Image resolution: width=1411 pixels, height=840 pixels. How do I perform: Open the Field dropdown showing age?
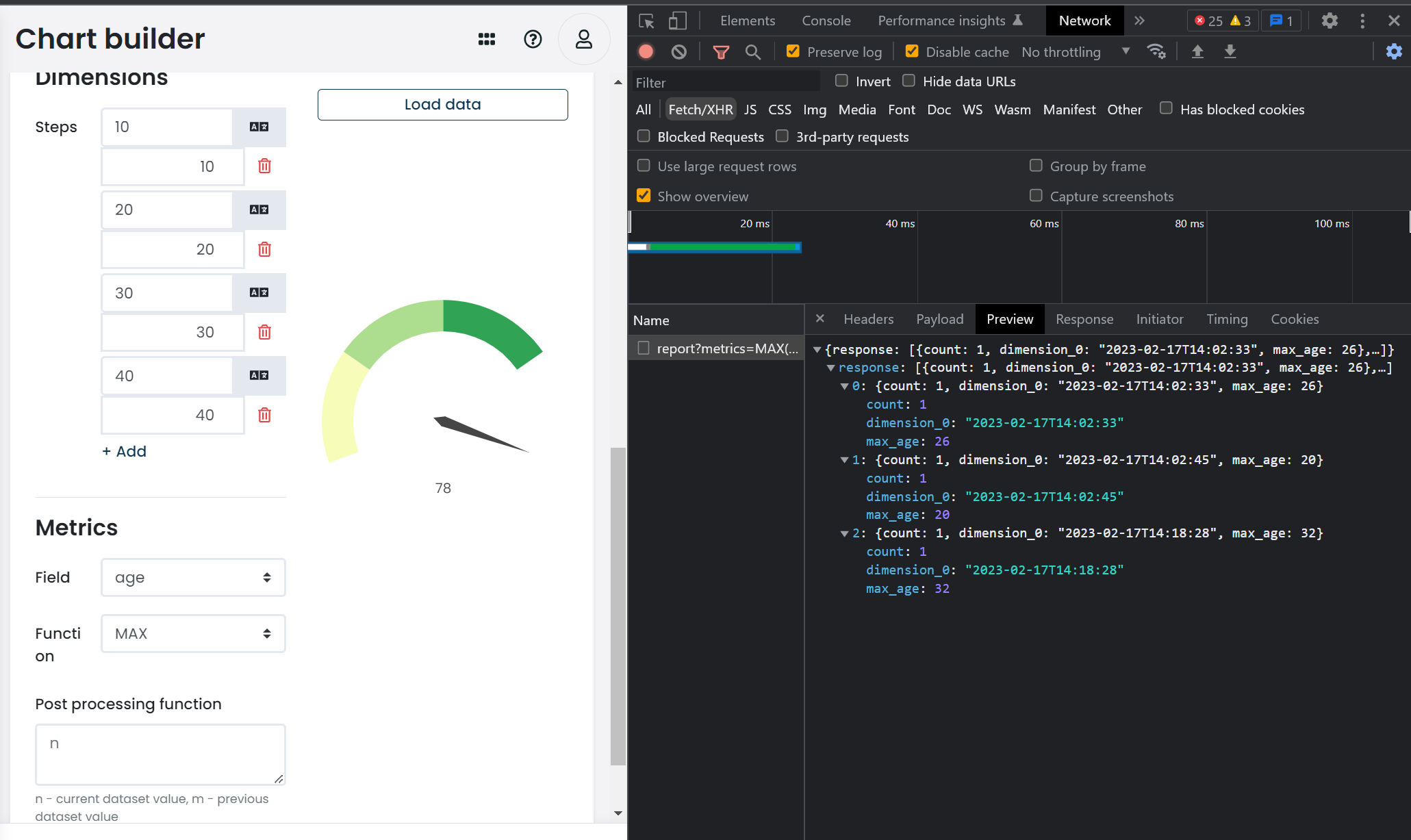193,578
